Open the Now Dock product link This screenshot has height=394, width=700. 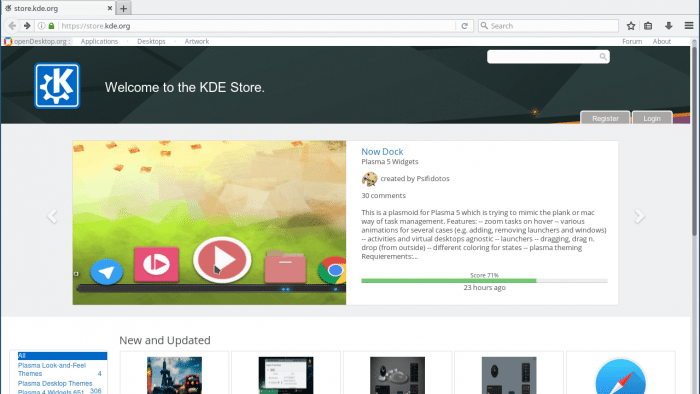tap(382, 152)
